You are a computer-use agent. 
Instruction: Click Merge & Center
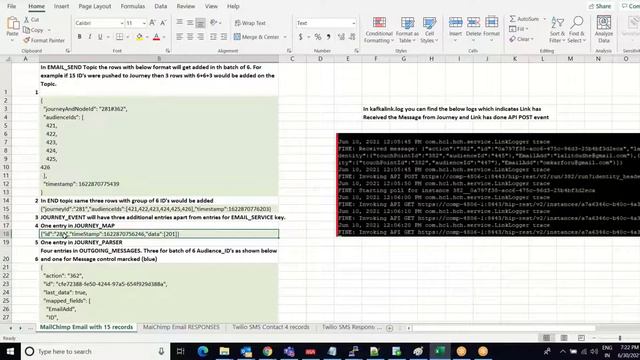coord(257,37)
